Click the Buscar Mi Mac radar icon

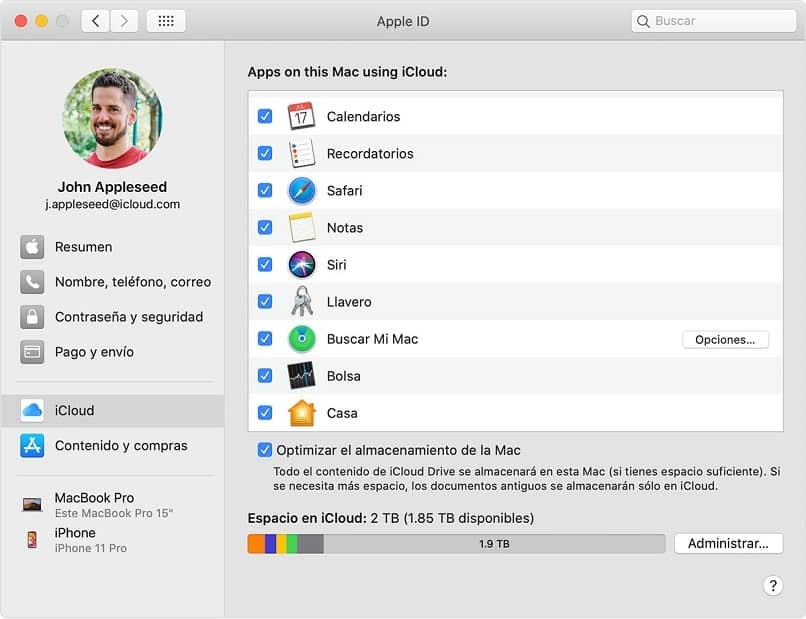[x=302, y=339]
